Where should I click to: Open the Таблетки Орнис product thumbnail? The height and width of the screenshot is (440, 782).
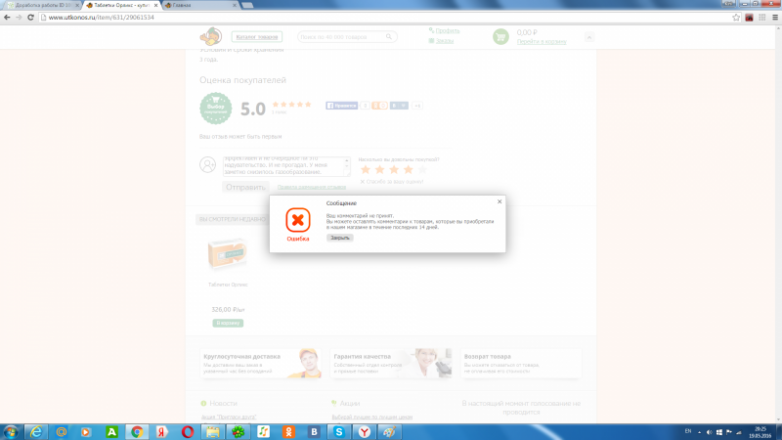[227, 256]
